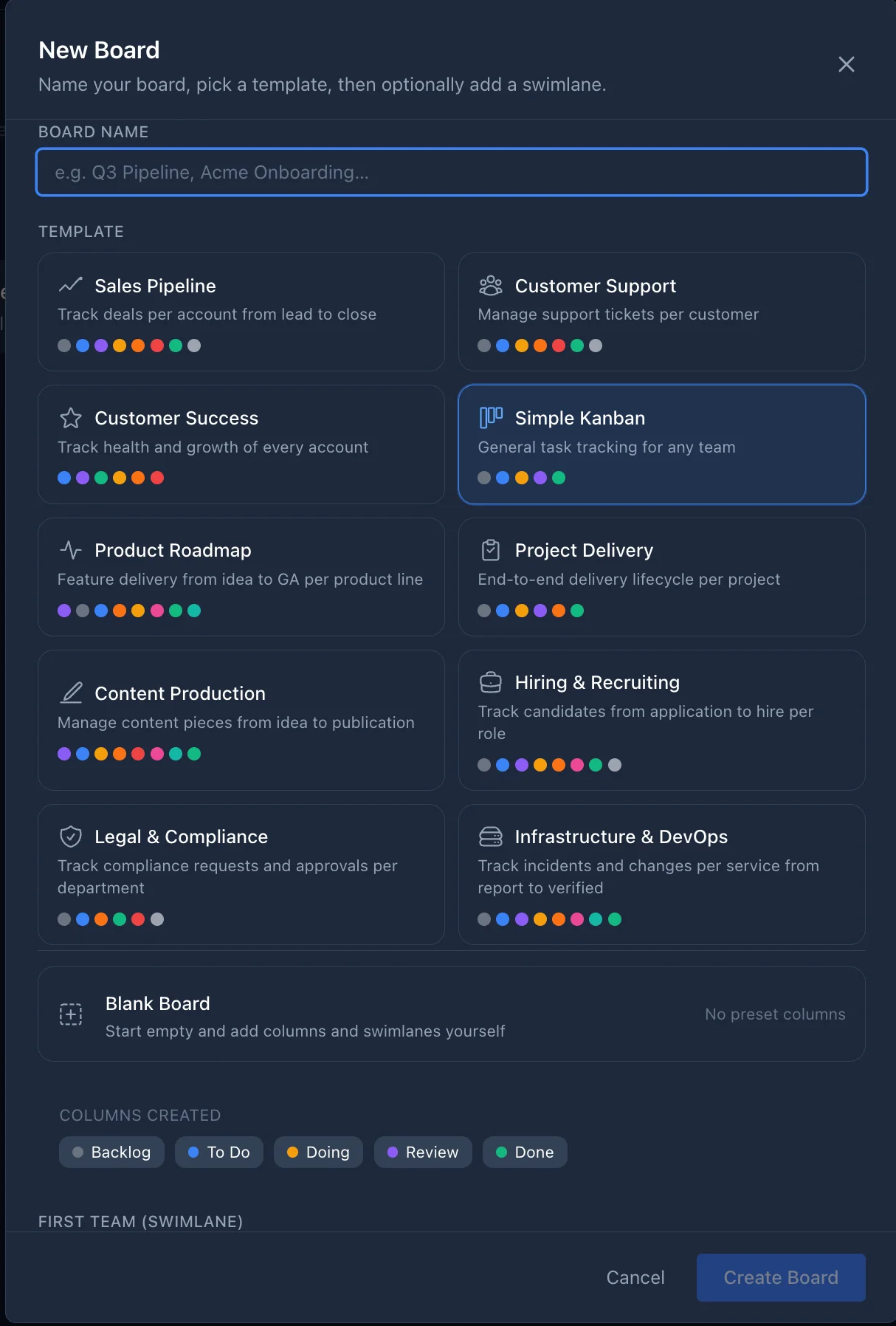Click the green dot on Simple Kanban
The height and width of the screenshot is (1326, 896).
(x=559, y=478)
